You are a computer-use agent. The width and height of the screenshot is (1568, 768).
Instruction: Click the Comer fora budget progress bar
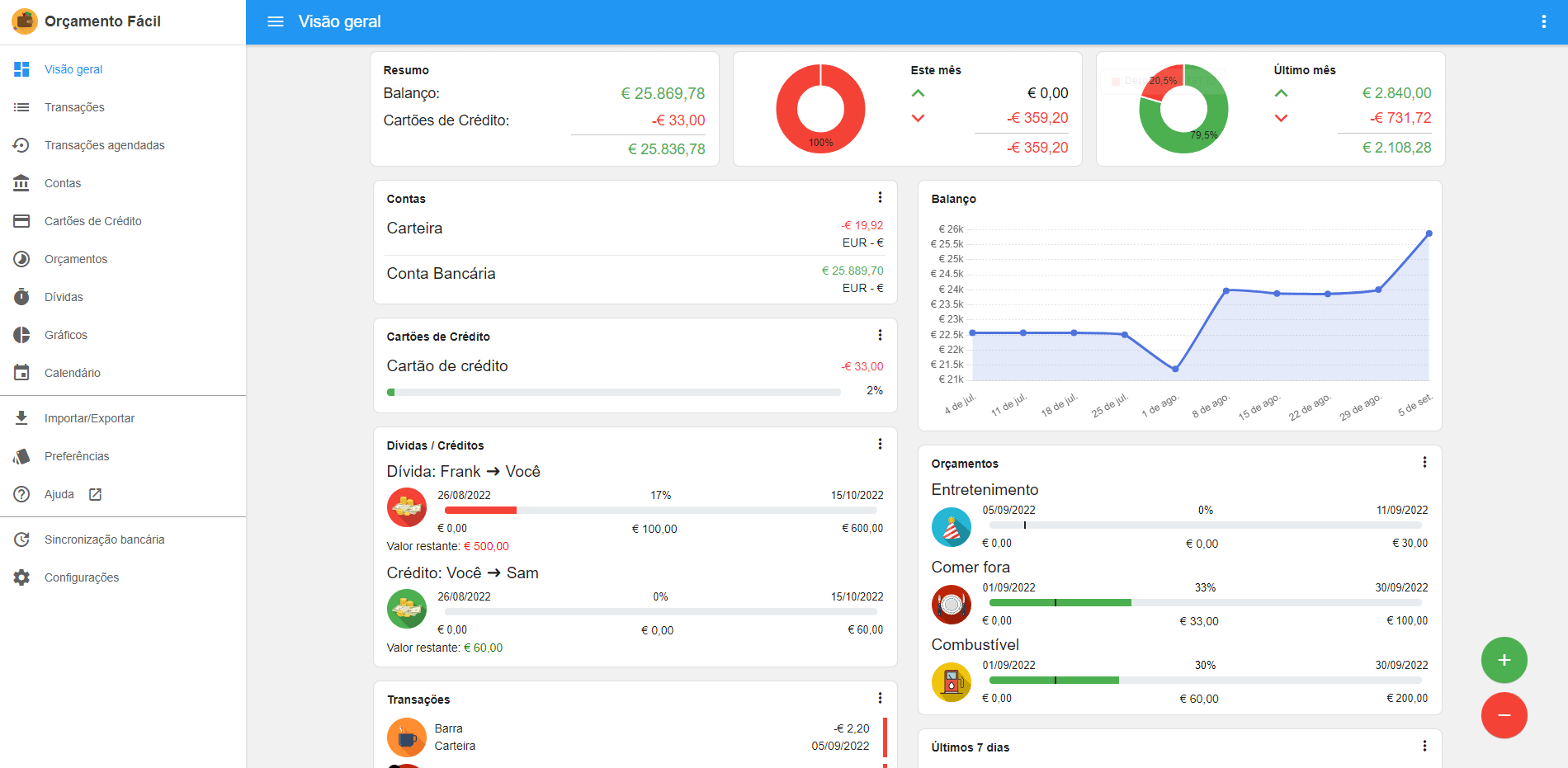(x=1205, y=603)
